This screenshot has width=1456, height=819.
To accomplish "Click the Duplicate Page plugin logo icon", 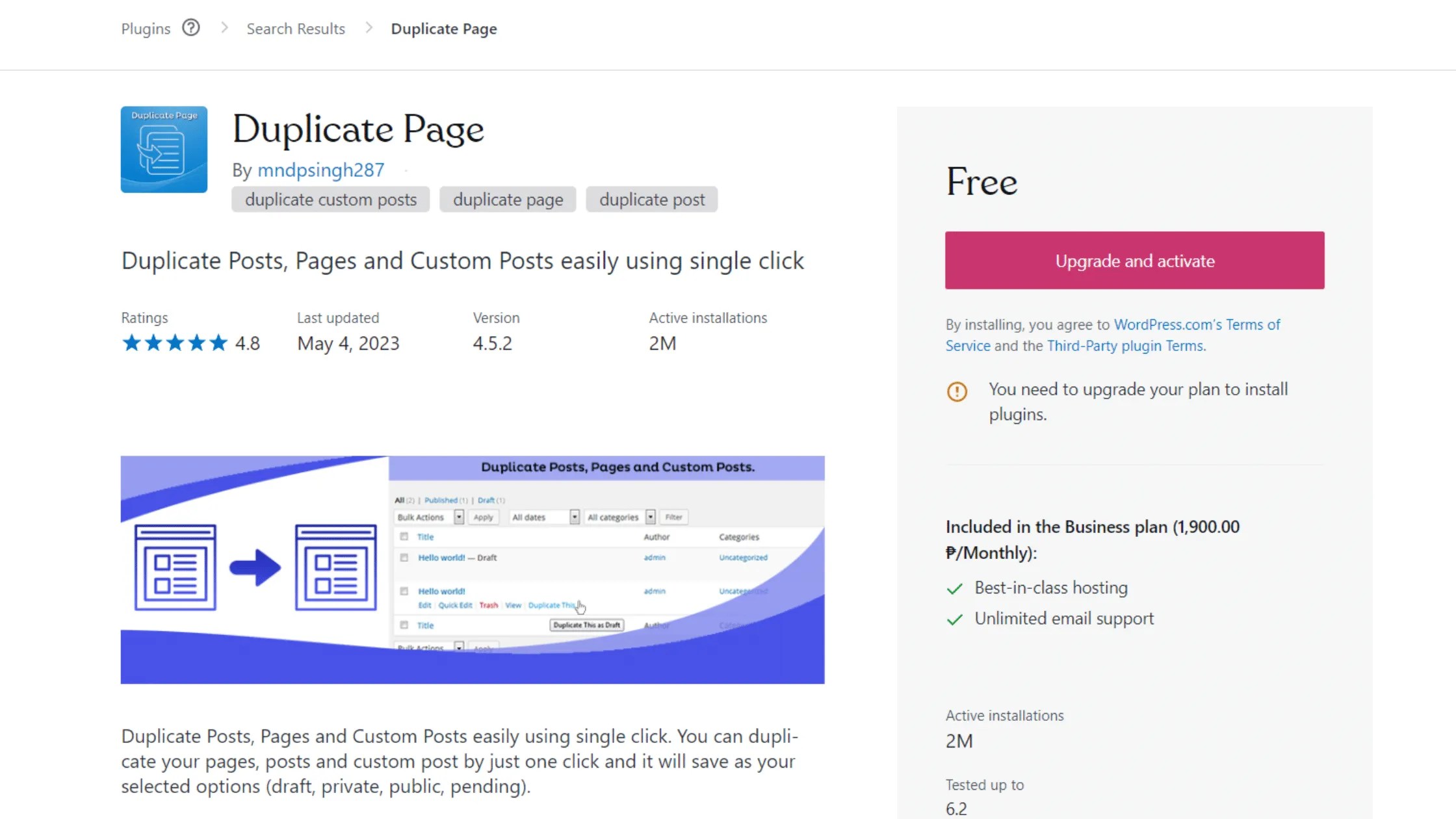I will (x=164, y=149).
